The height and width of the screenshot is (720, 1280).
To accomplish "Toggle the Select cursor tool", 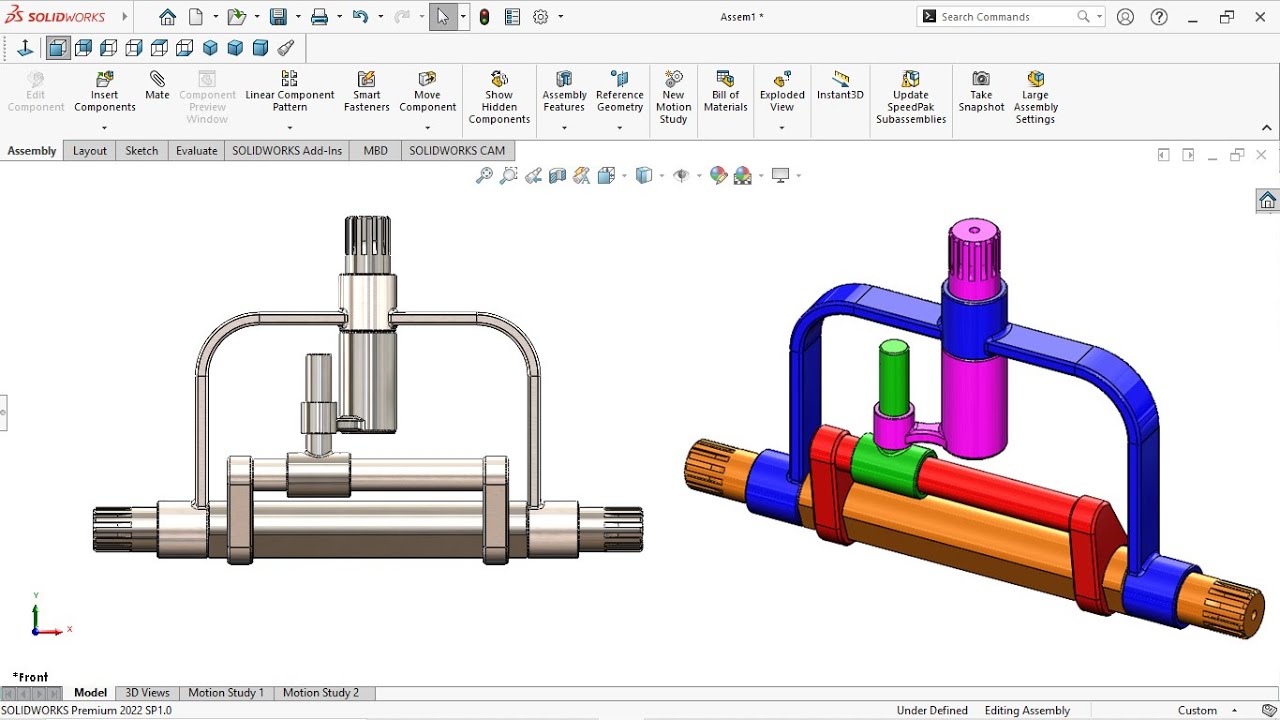I will click(x=443, y=17).
